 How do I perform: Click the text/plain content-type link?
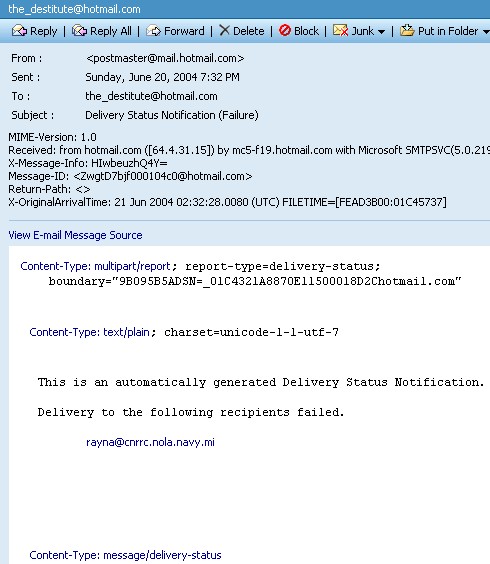point(126,332)
